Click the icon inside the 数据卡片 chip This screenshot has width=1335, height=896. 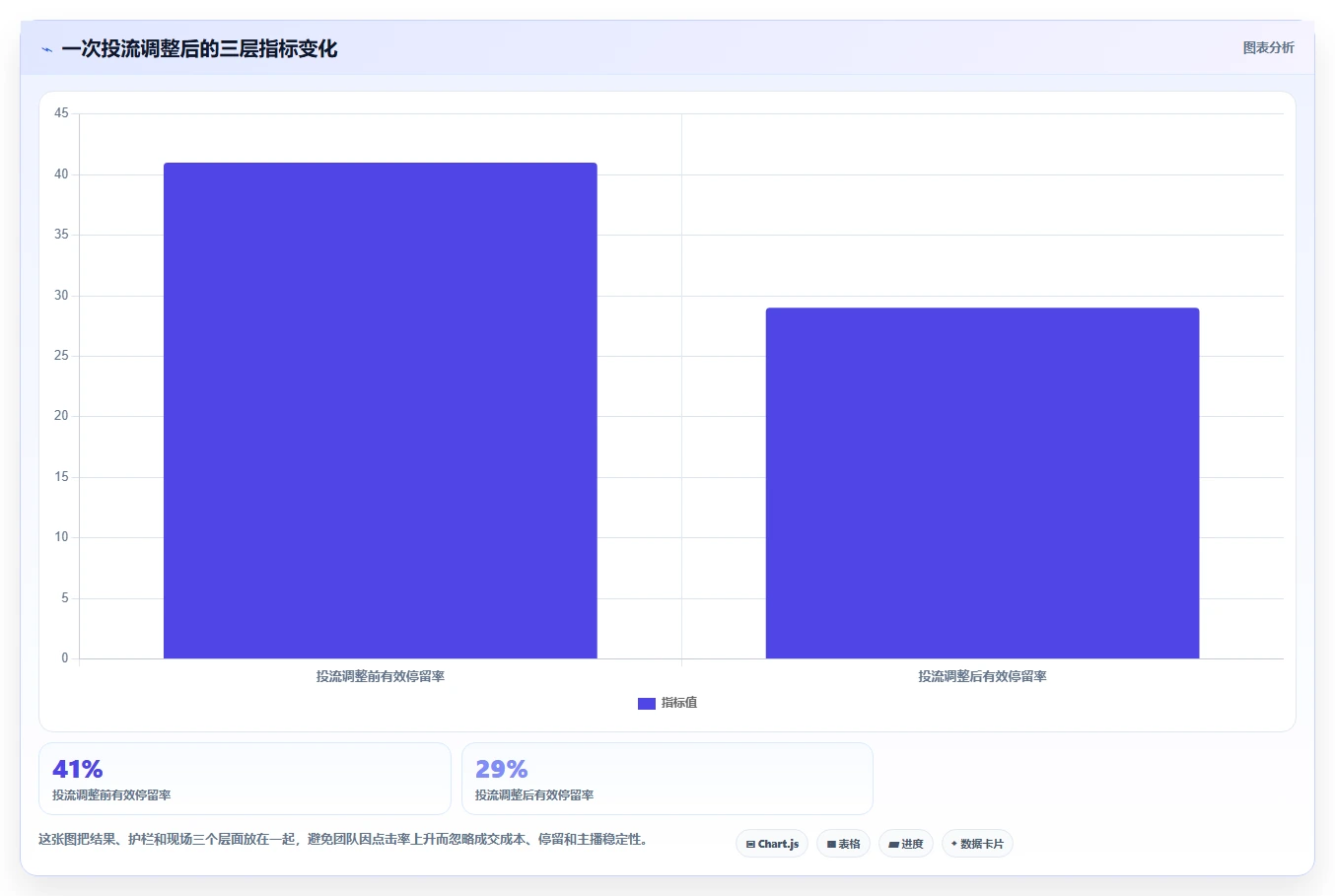tap(953, 844)
